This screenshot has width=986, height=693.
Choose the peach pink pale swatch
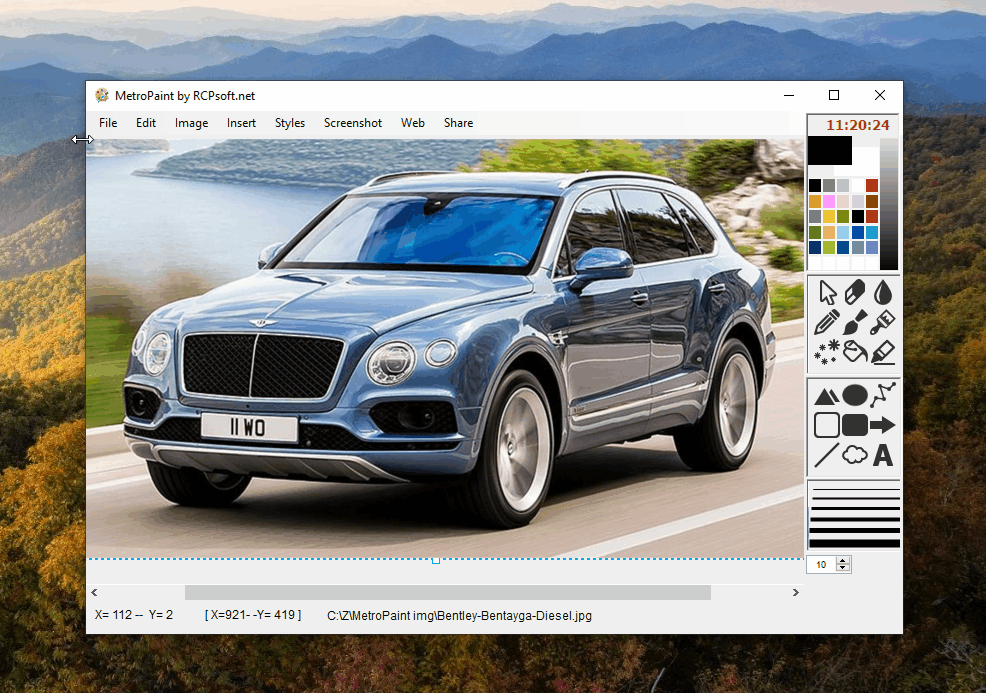coord(843,201)
